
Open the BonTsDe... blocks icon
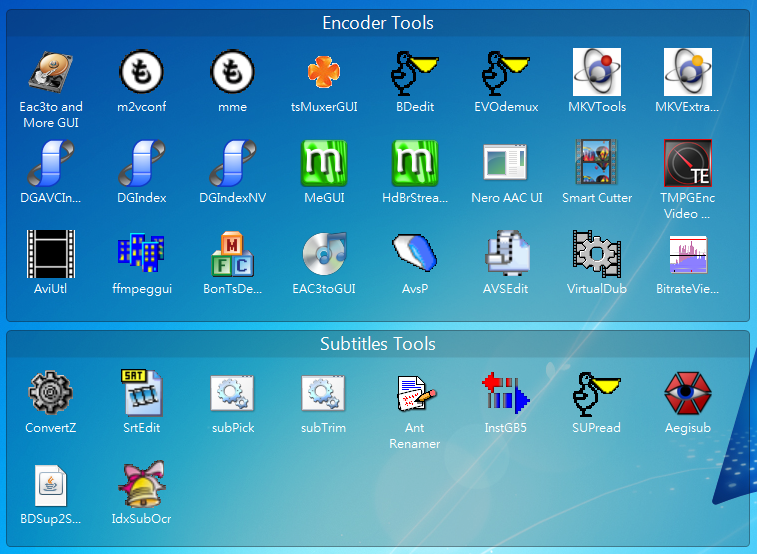(233, 254)
